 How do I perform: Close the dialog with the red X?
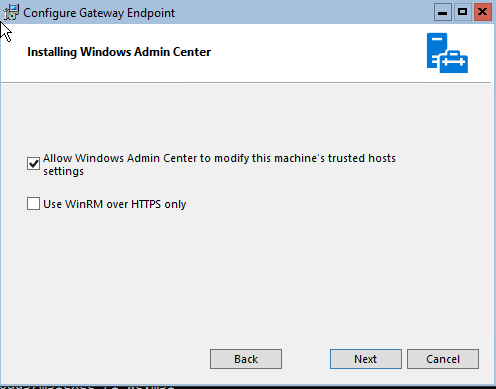483,12
